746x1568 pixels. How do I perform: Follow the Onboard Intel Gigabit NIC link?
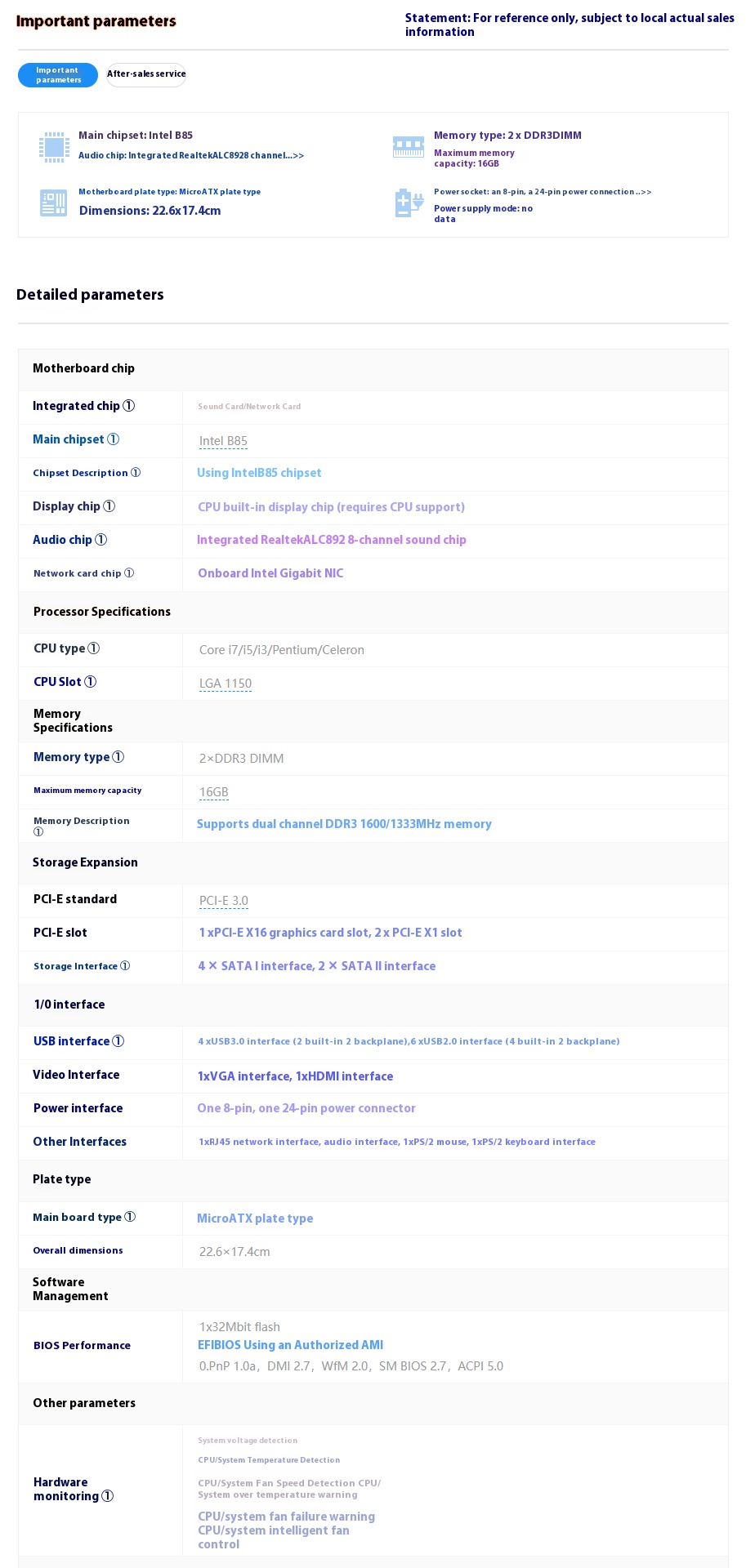click(270, 573)
